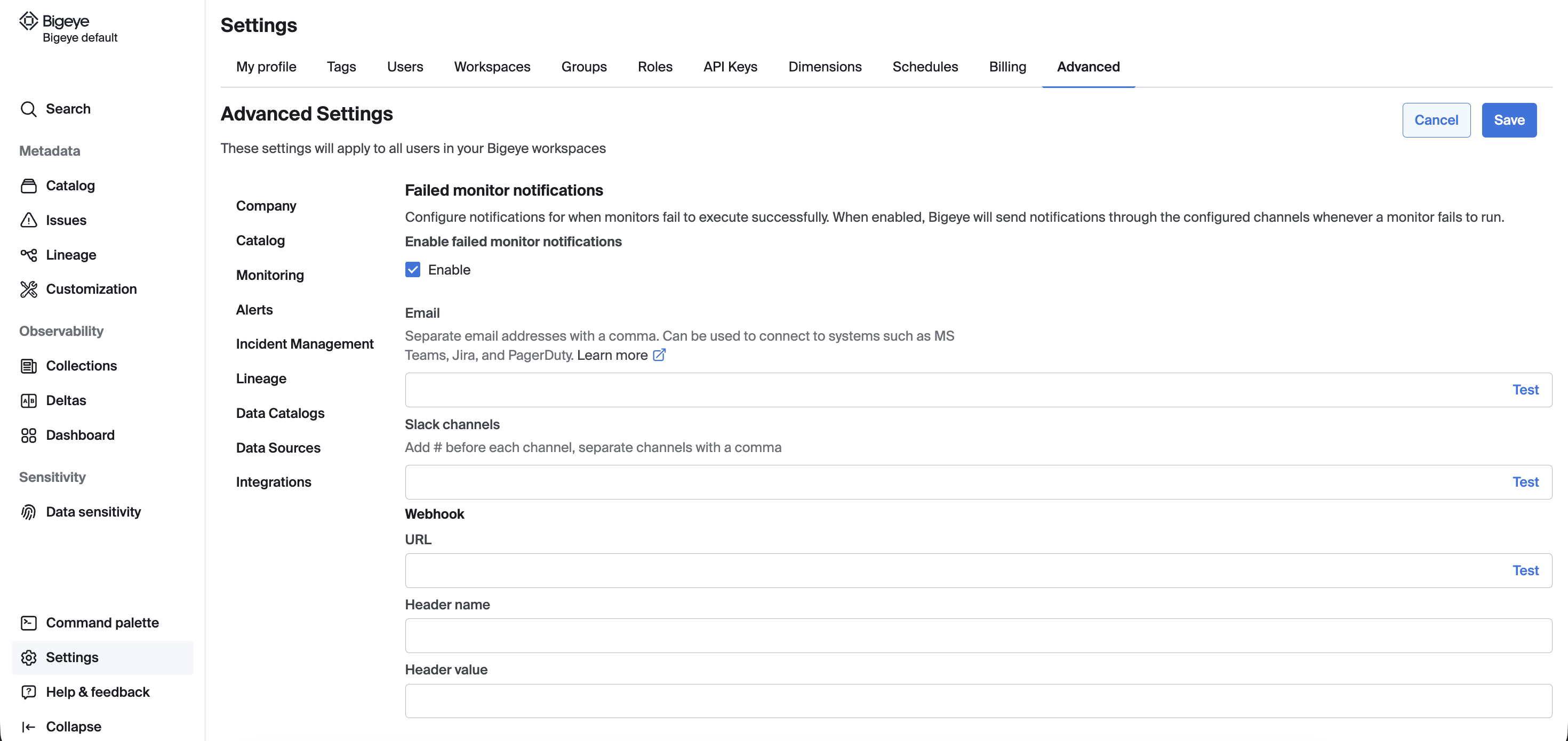
Task: Click the Customization tools icon
Action: pos(29,289)
